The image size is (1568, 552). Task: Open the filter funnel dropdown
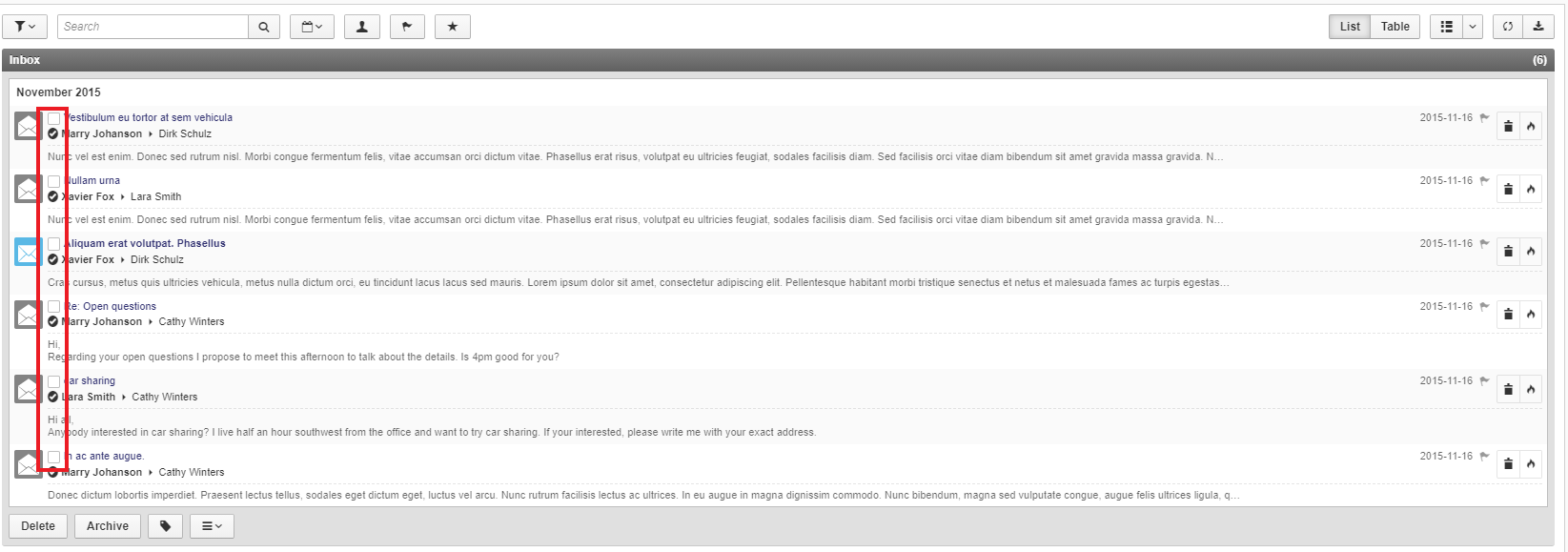click(25, 27)
